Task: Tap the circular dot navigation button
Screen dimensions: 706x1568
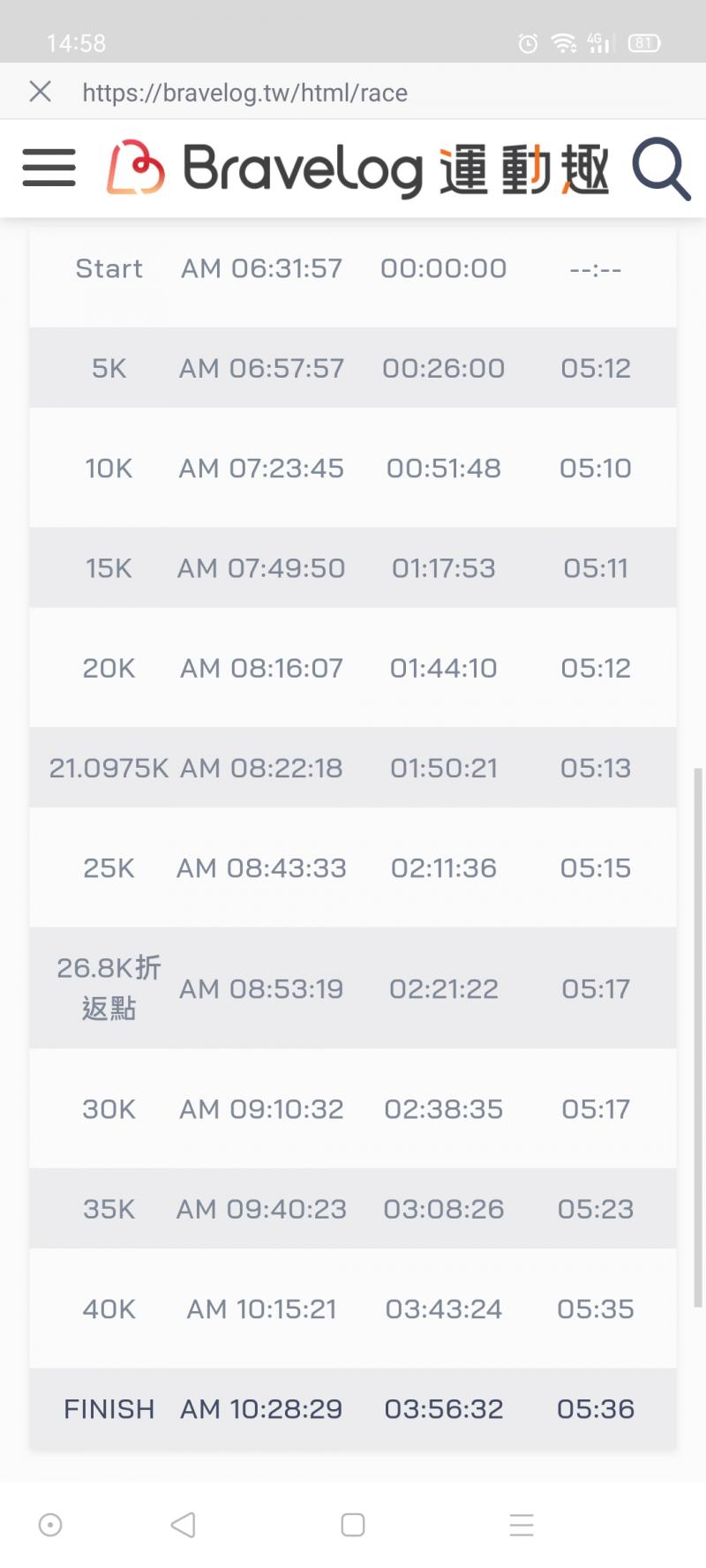Action: tap(50, 1525)
